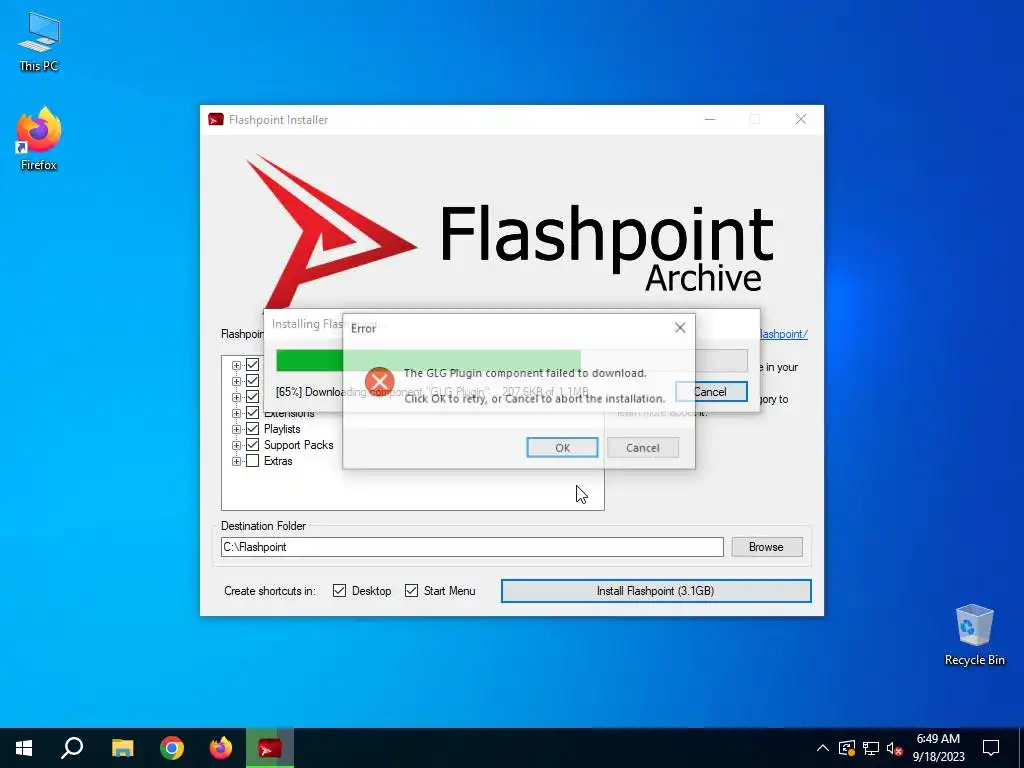
Task: Open network status tray icon
Action: coord(871,748)
